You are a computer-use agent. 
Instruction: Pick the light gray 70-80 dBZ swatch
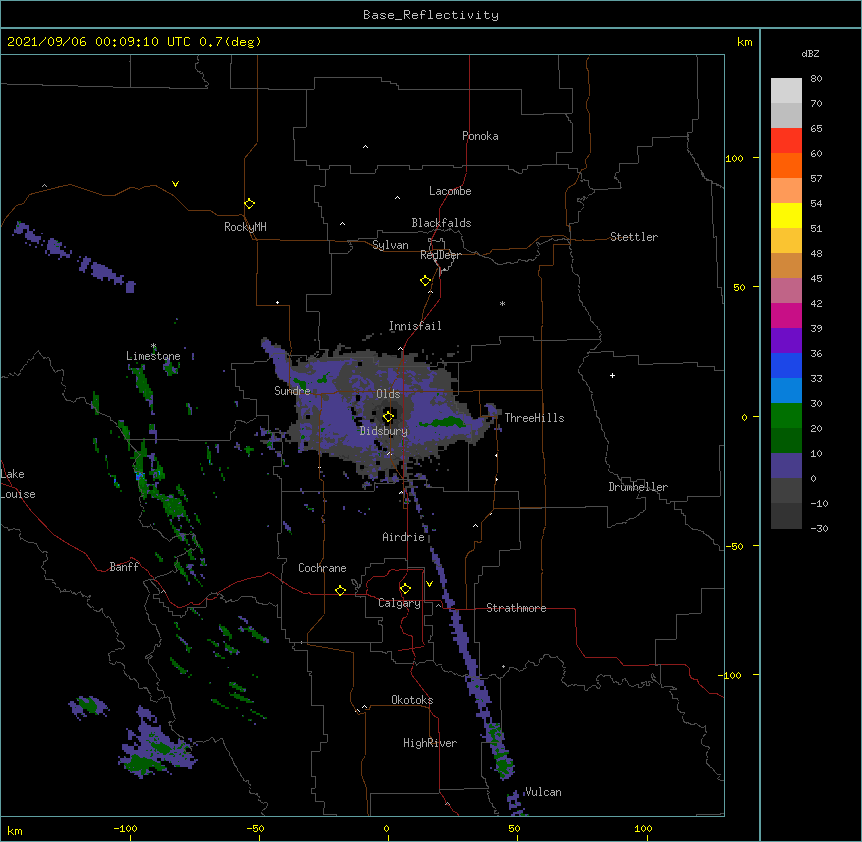click(786, 90)
